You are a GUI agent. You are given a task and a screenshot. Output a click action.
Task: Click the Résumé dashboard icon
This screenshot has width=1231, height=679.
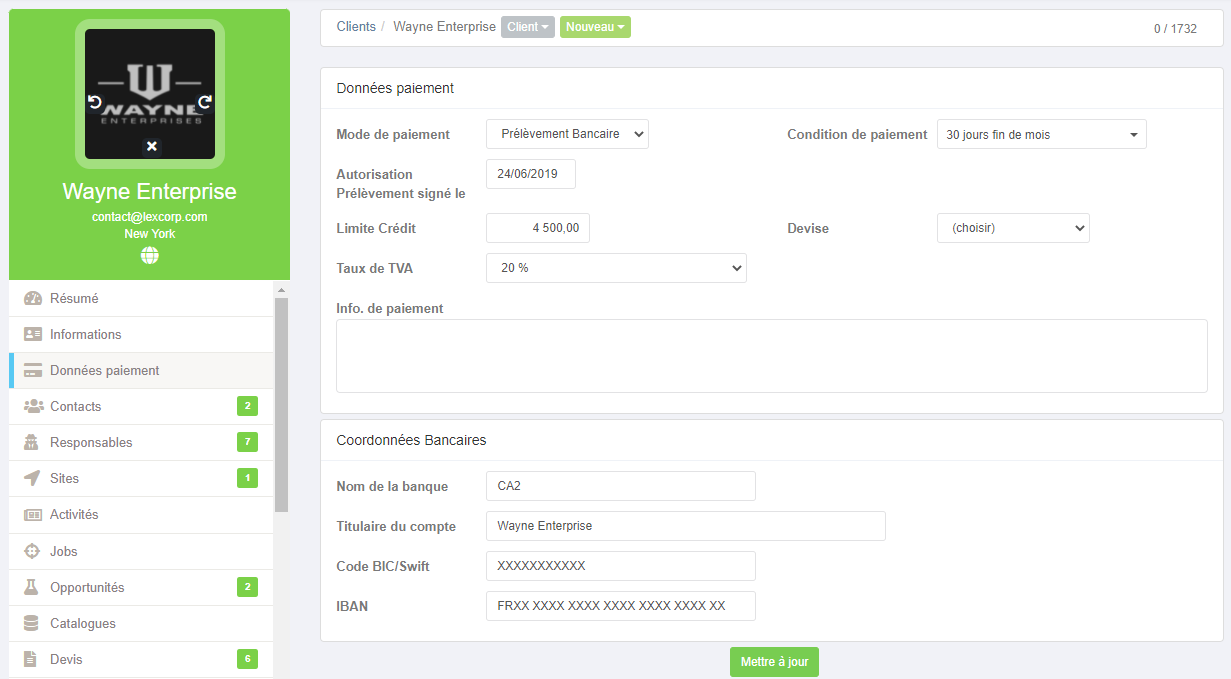pyautogui.click(x=33, y=298)
